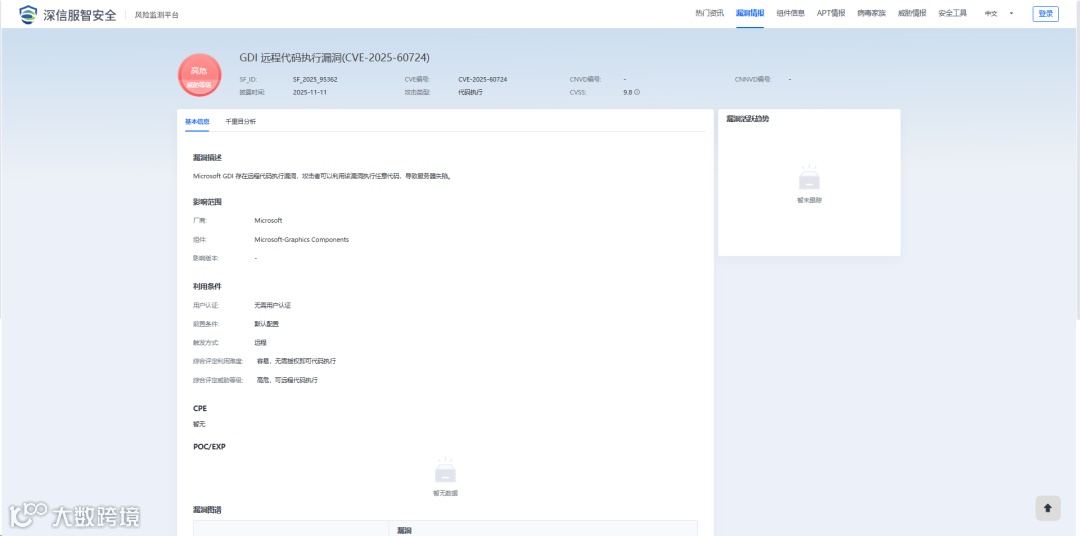1080x536 pixels.
Task: Open the APT情报 navigation item
Action: (831, 13)
